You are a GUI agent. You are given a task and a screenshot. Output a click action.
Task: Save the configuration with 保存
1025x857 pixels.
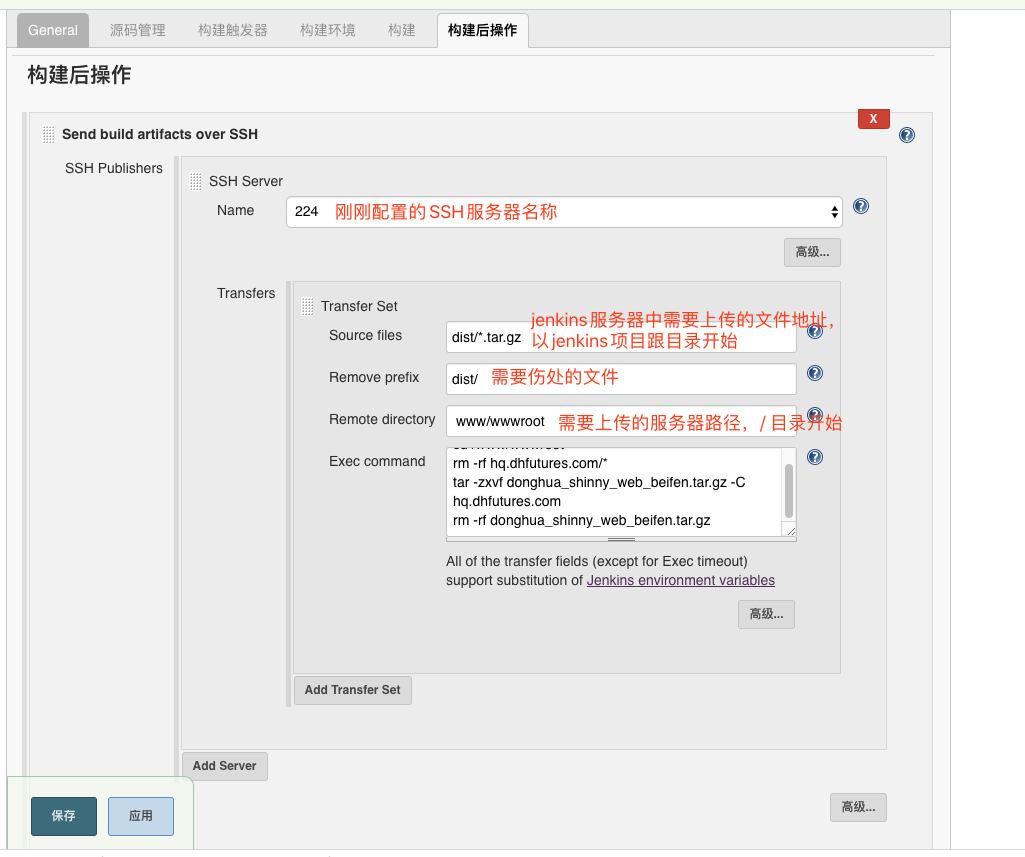(64, 816)
